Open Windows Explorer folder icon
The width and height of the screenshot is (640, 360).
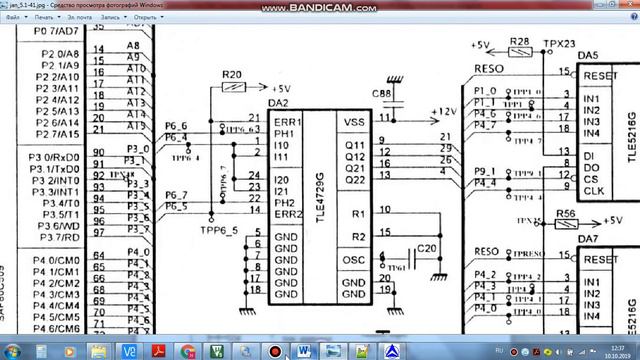coord(98,351)
